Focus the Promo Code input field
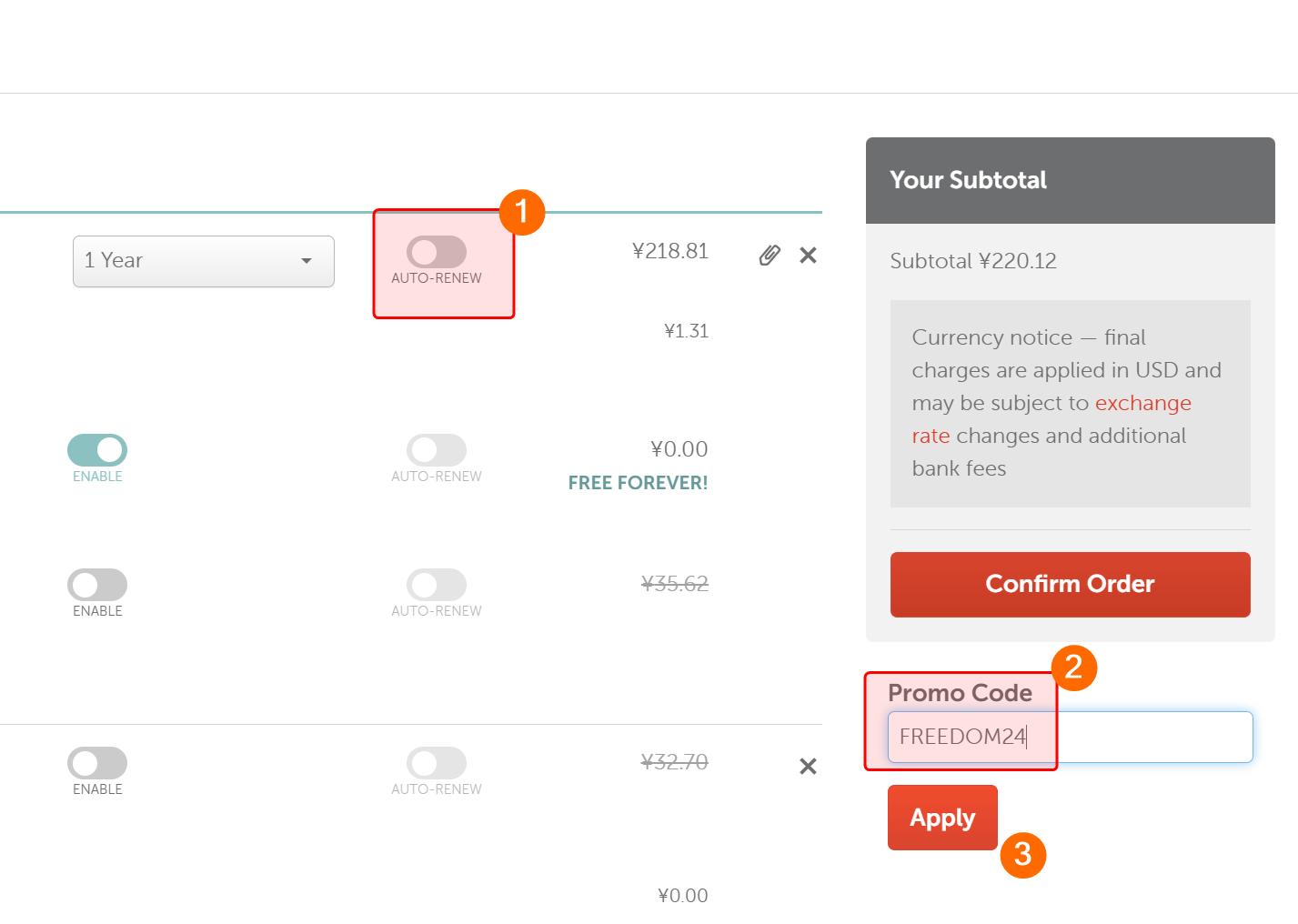The height and width of the screenshot is (924, 1298). click(x=1070, y=737)
